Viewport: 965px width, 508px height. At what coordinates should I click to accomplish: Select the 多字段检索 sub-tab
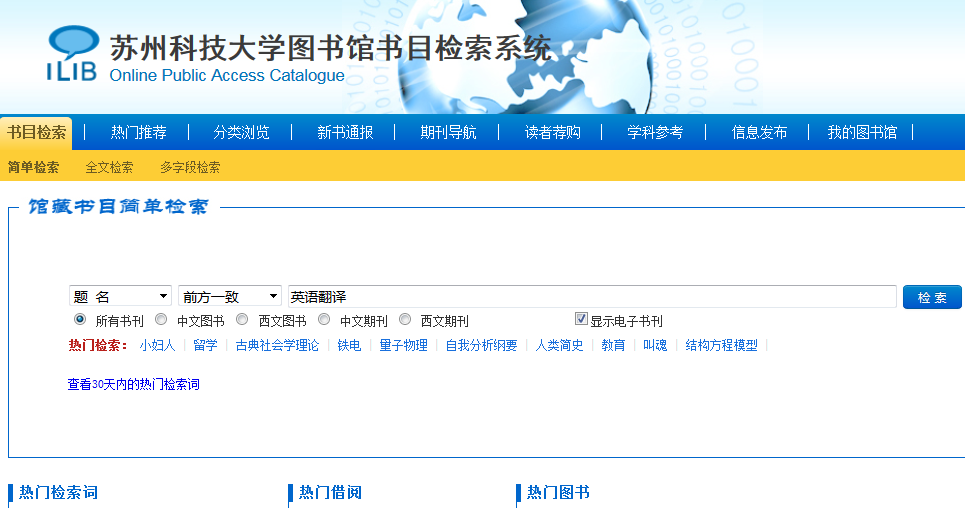[x=190, y=167]
